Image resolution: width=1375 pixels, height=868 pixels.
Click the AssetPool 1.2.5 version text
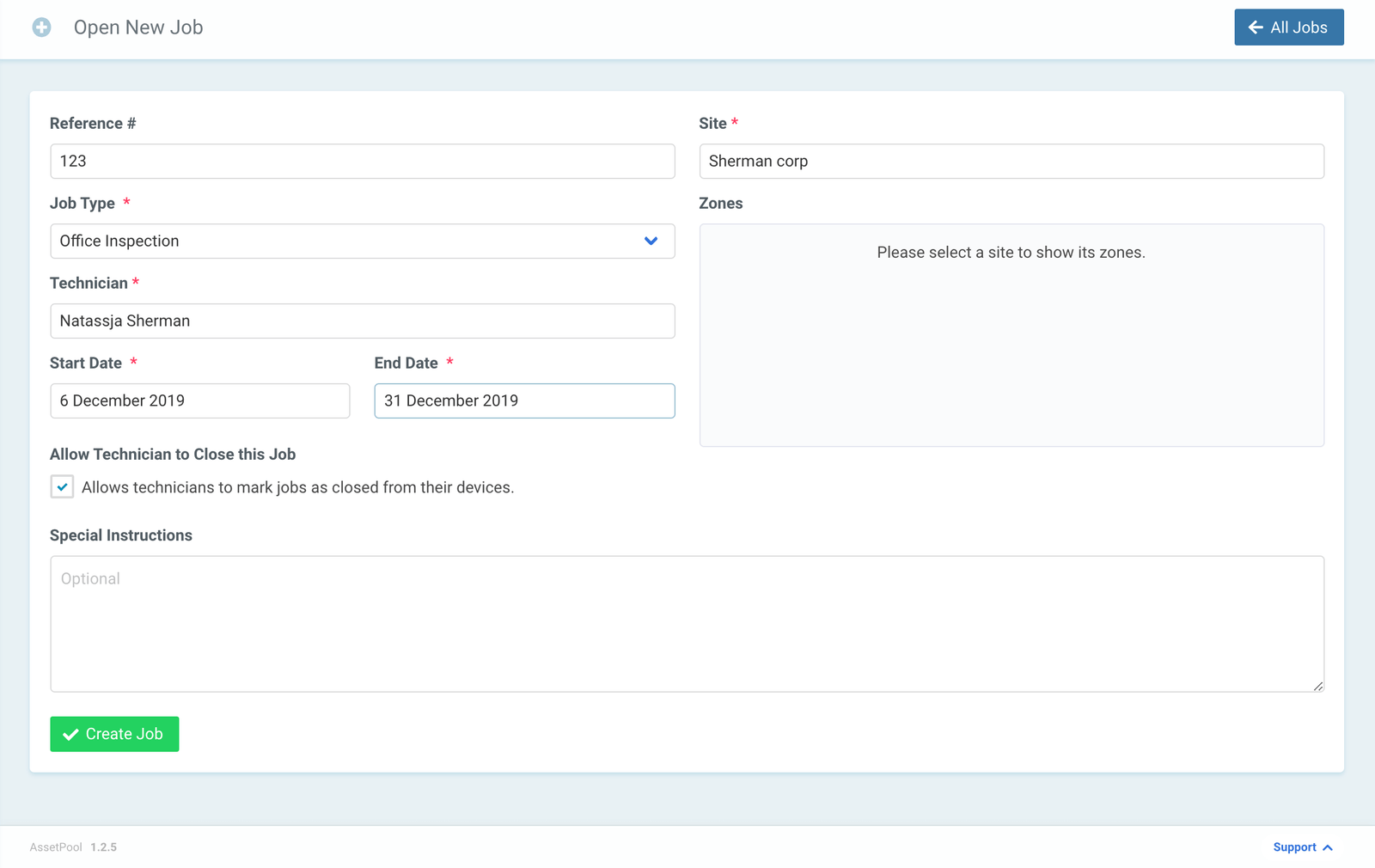73,847
